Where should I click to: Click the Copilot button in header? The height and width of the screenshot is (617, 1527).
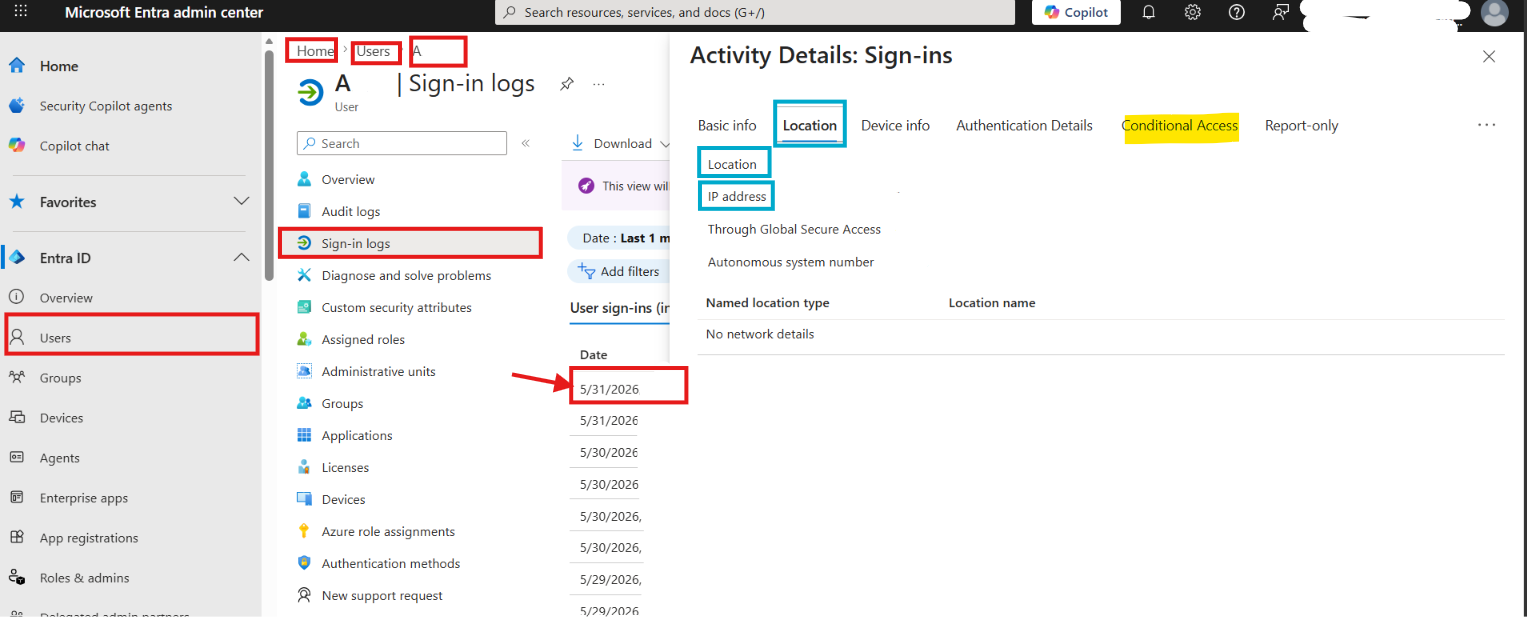pyautogui.click(x=1076, y=12)
